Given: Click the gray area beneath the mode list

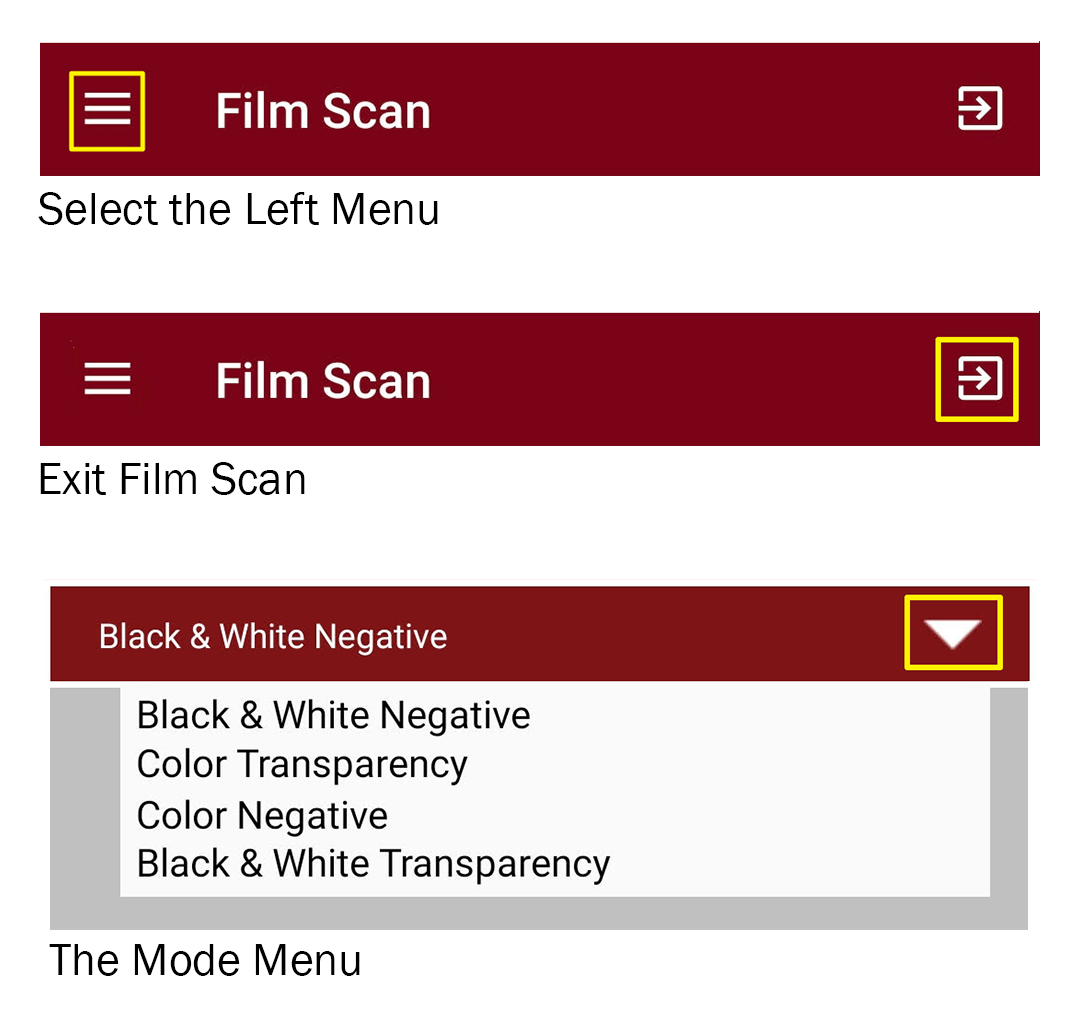Looking at the screenshot, I should click(x=540, y=913).
